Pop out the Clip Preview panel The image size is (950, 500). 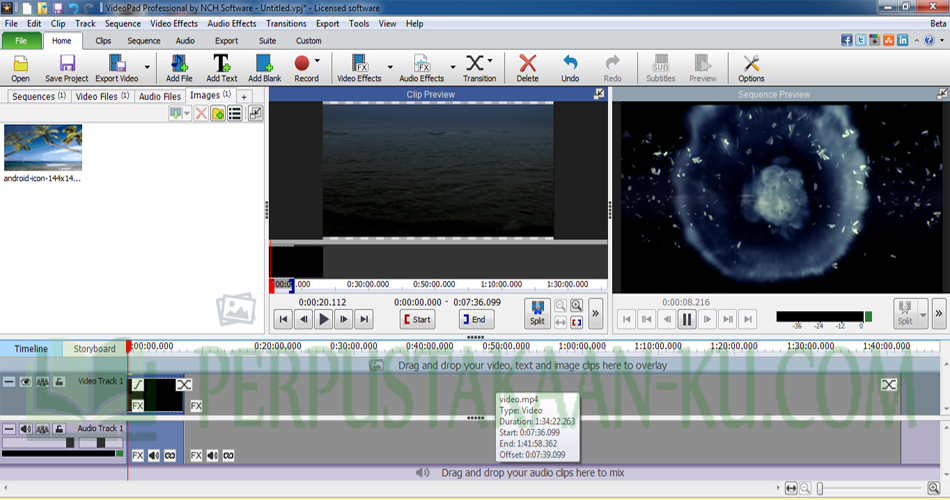point(599,94)
